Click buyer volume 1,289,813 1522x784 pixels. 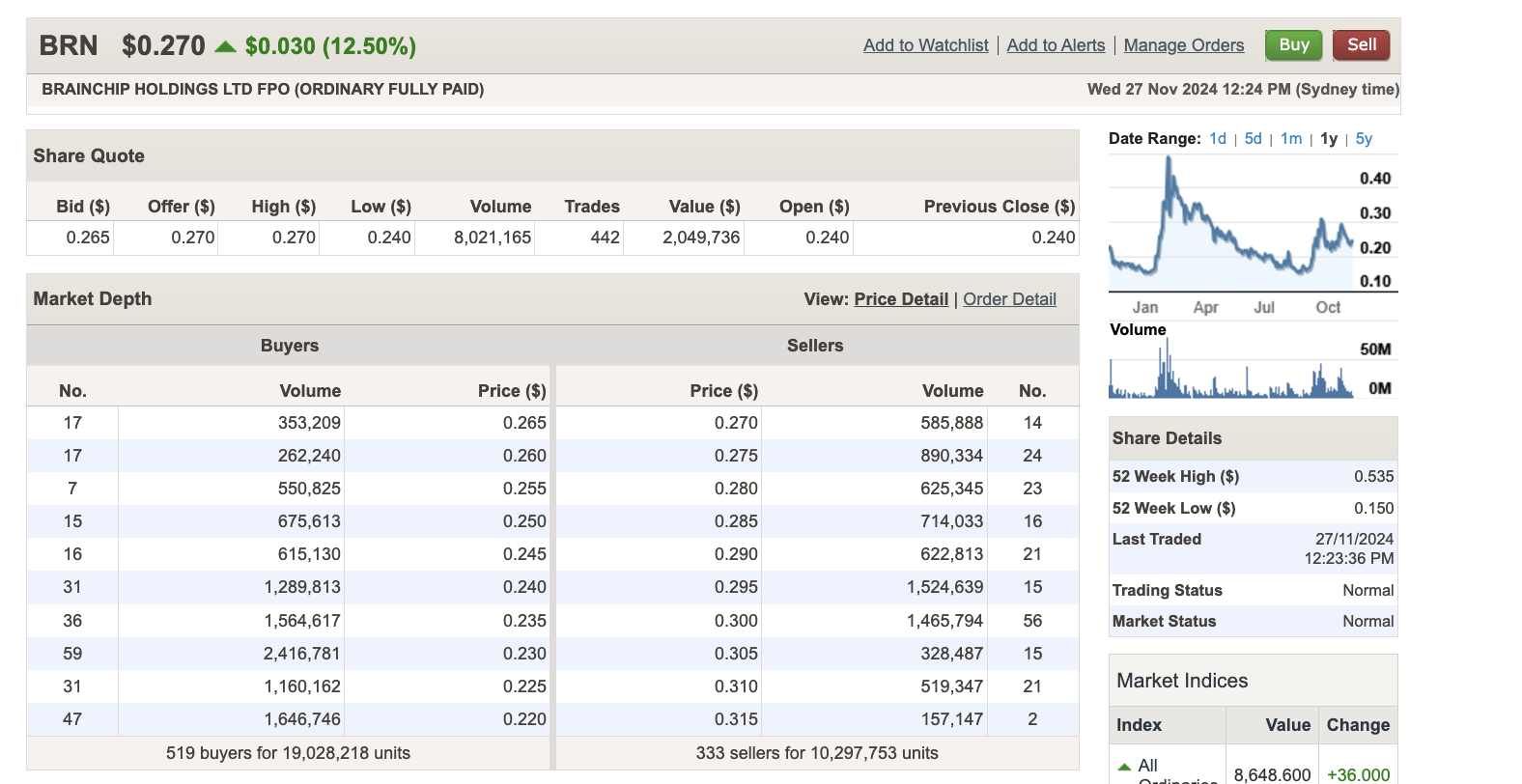tap(302, 587)
